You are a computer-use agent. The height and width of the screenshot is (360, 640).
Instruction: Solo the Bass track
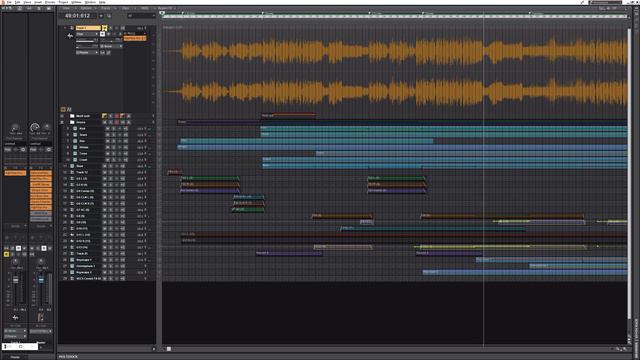[111, 166]
